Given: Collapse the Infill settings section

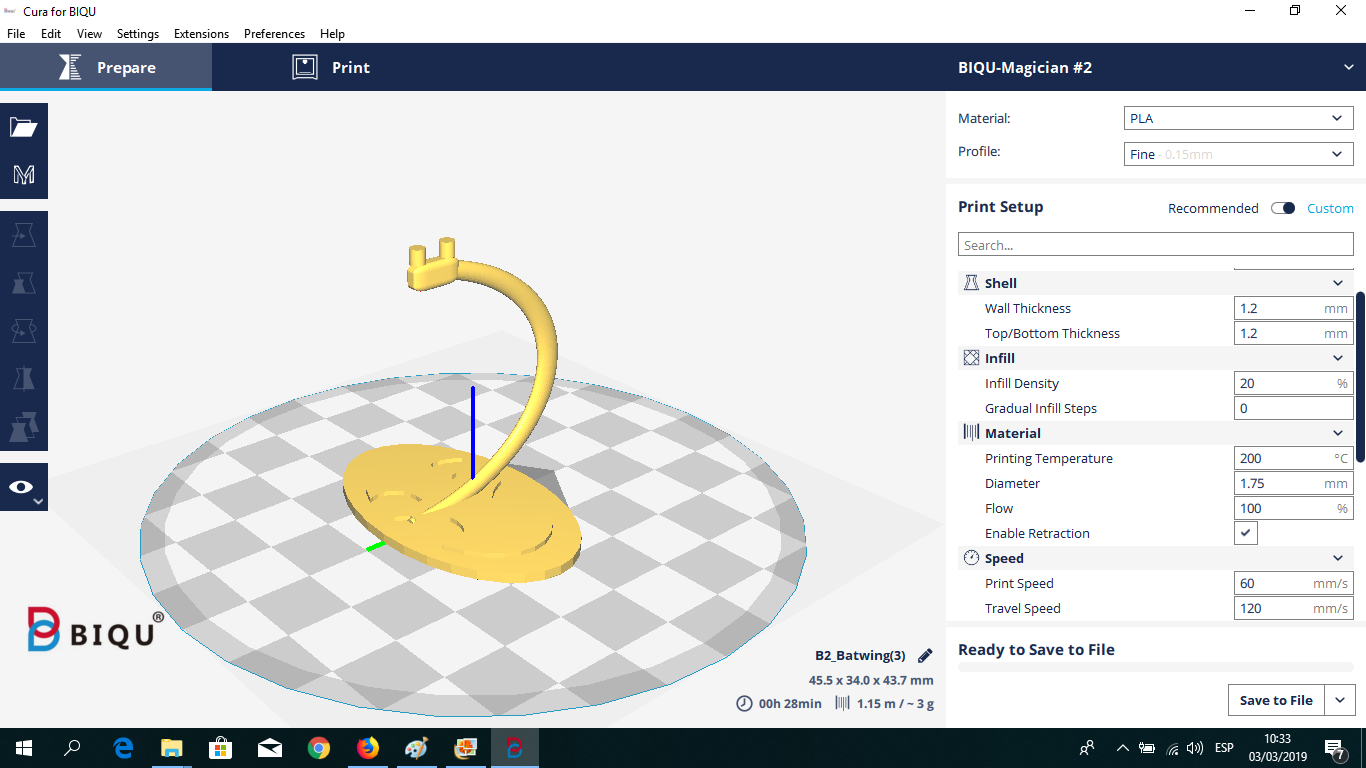Looking at the screenshot, I should pyautogui.click(x=1338, y=358).
